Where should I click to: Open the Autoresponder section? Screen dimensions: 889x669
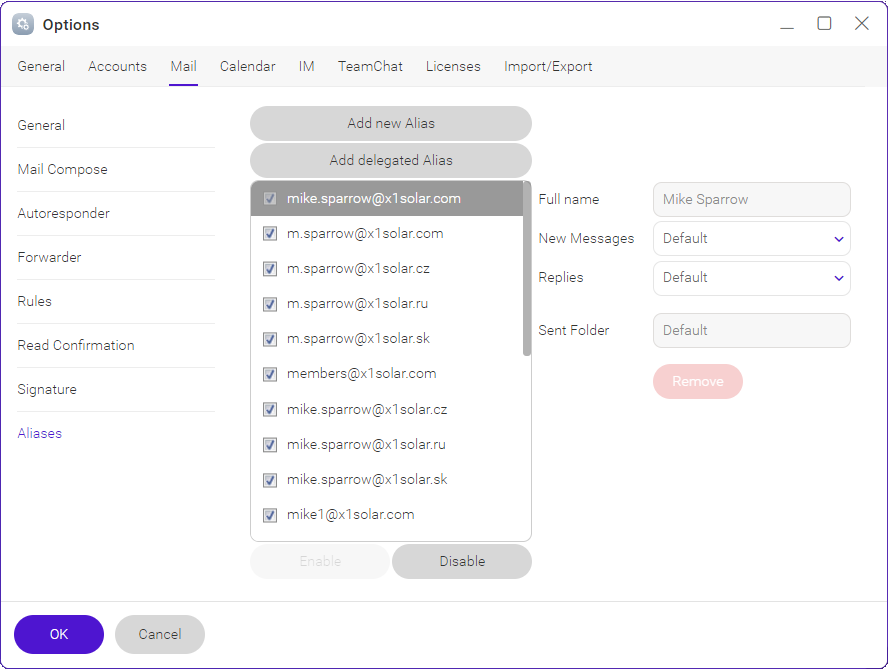[64, 213]
